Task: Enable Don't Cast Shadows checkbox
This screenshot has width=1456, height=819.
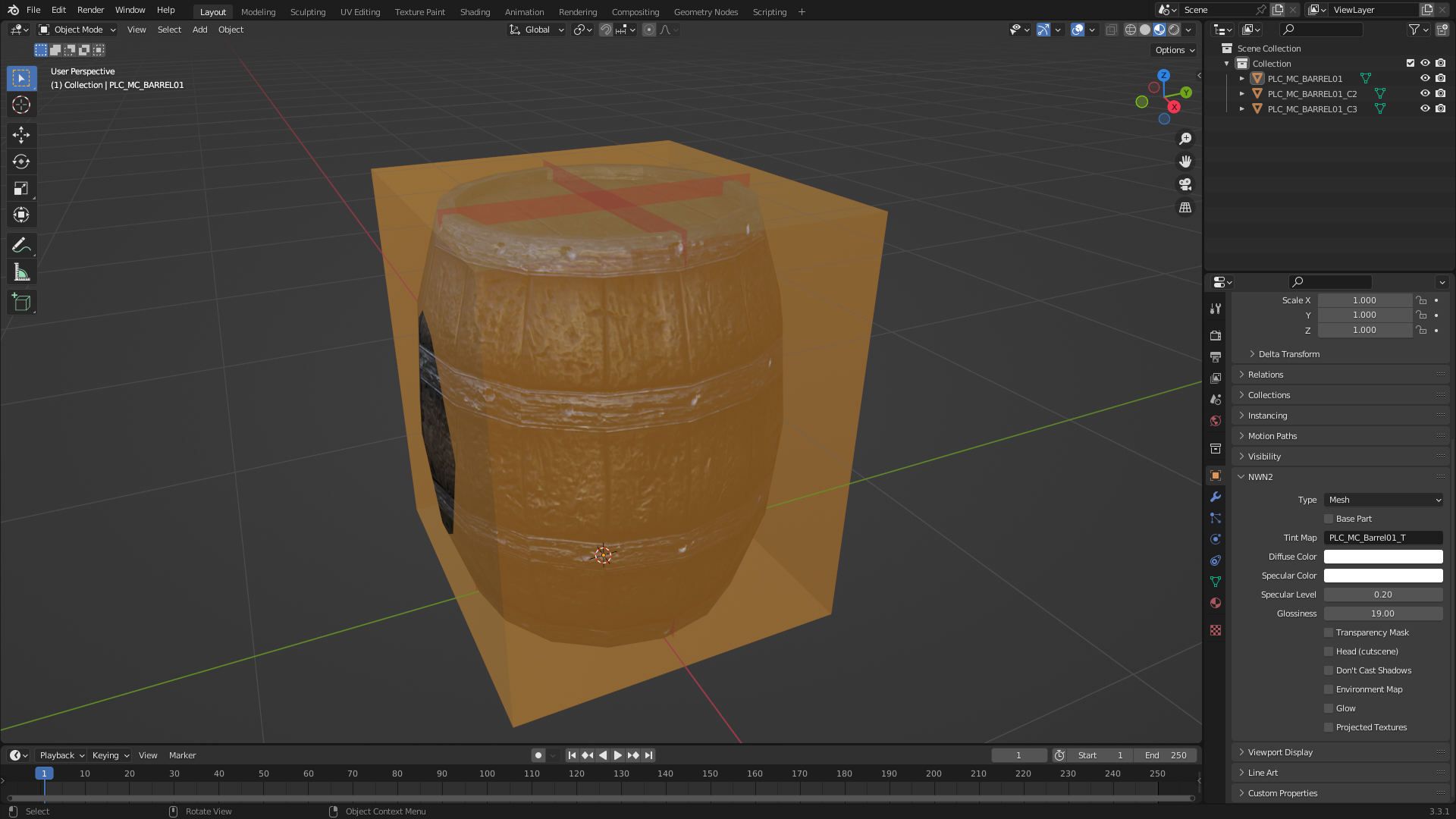Action: [1329, 670]
